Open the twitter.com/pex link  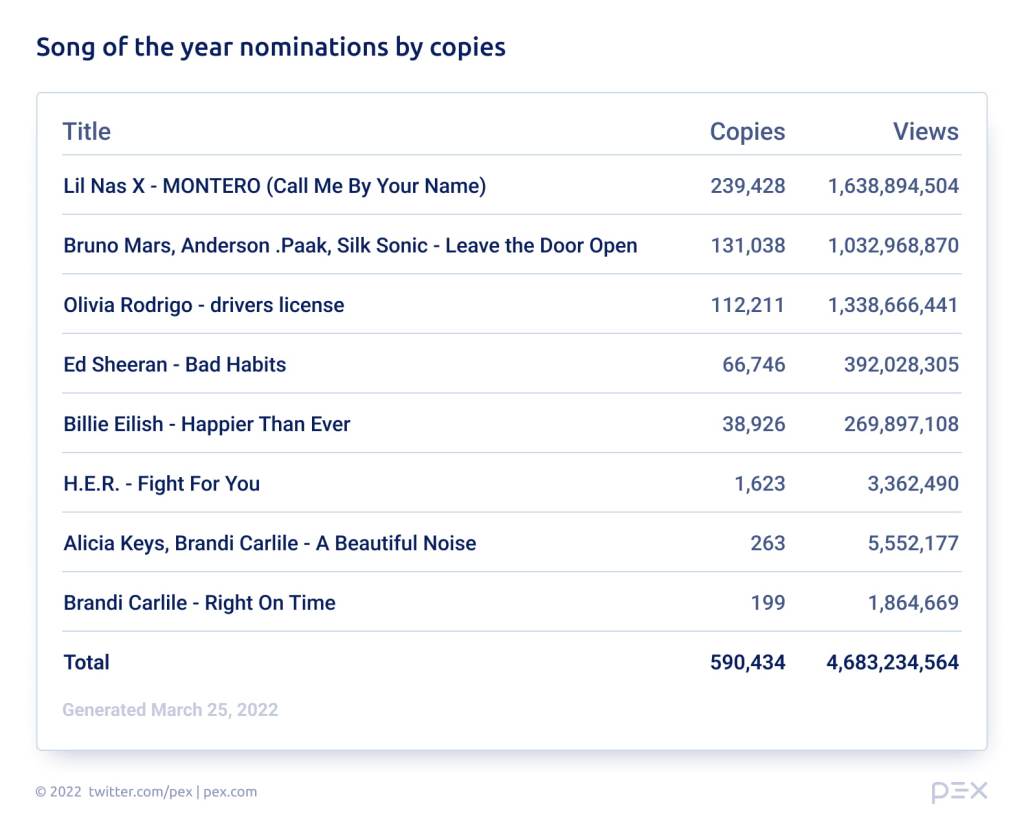[140, 792]
